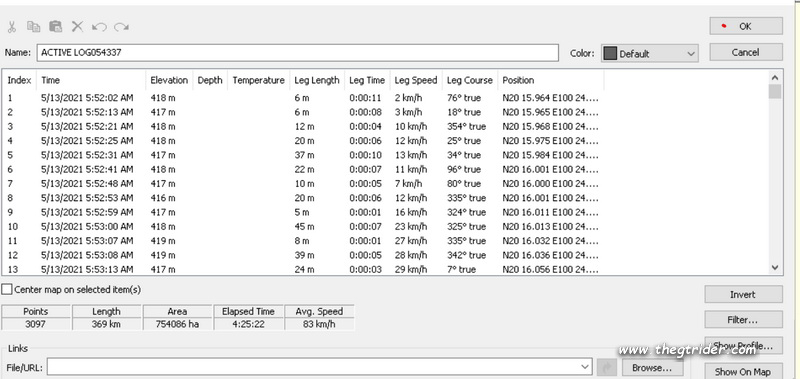Click the Copy icon in toolbar
The width and height of the screenshot is (800, 379).
(x=34, y=27)
